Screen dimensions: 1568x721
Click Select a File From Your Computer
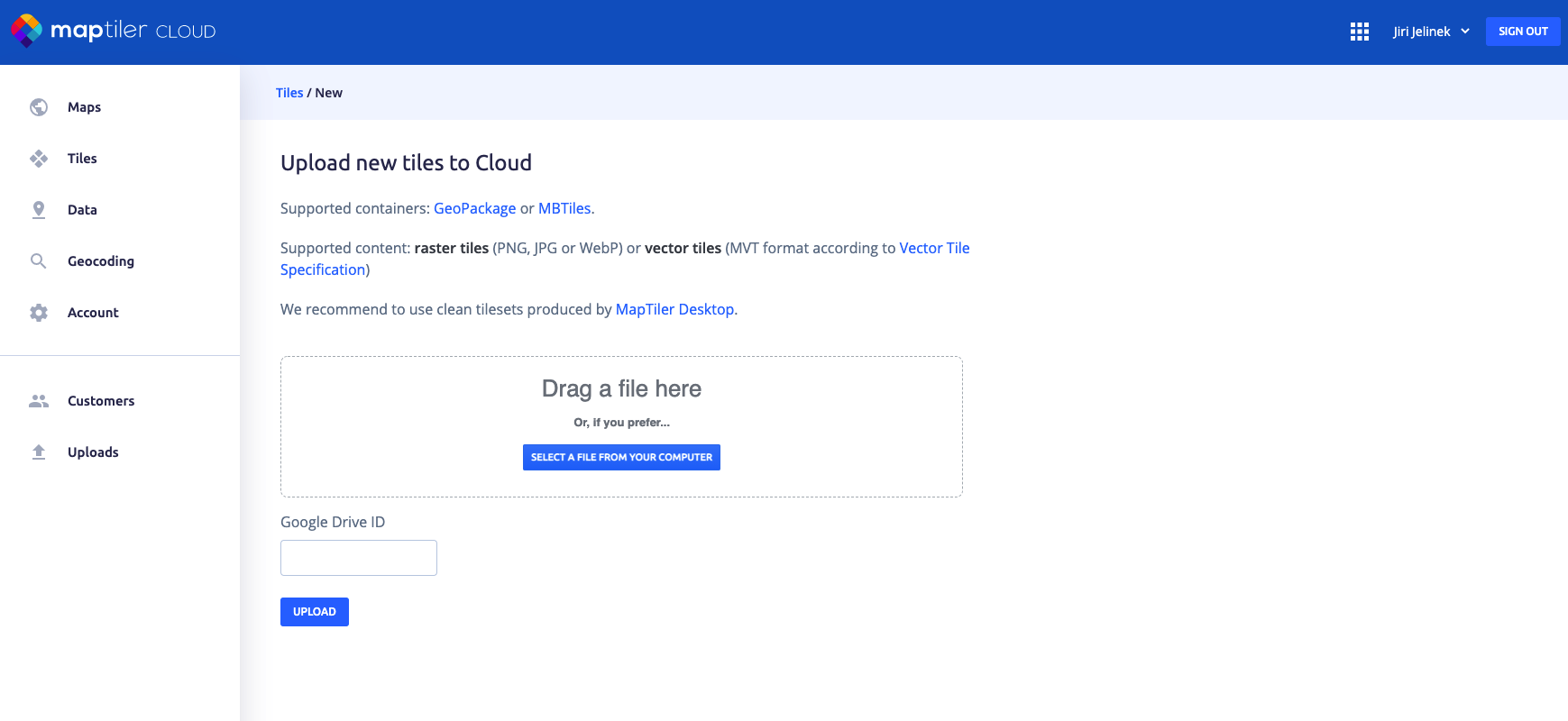(621, 457)
